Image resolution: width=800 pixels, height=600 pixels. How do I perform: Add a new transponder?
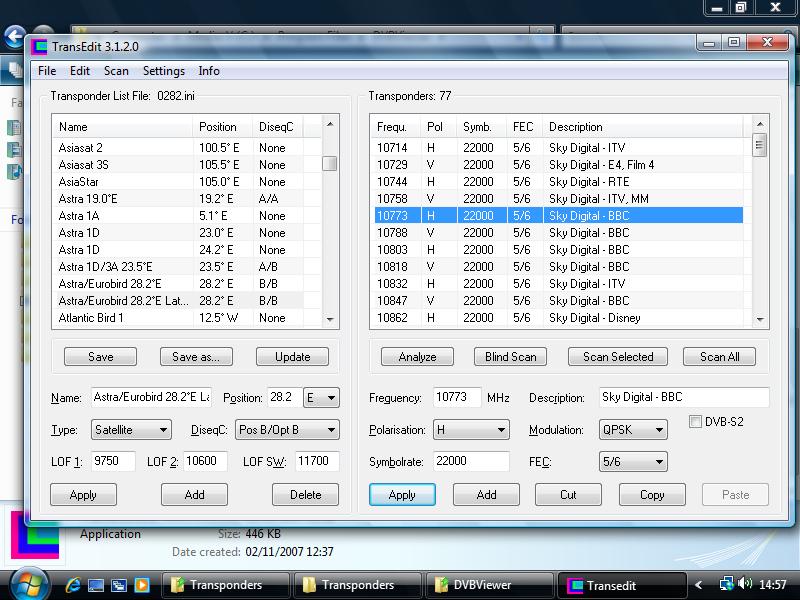tap(486, 494)
